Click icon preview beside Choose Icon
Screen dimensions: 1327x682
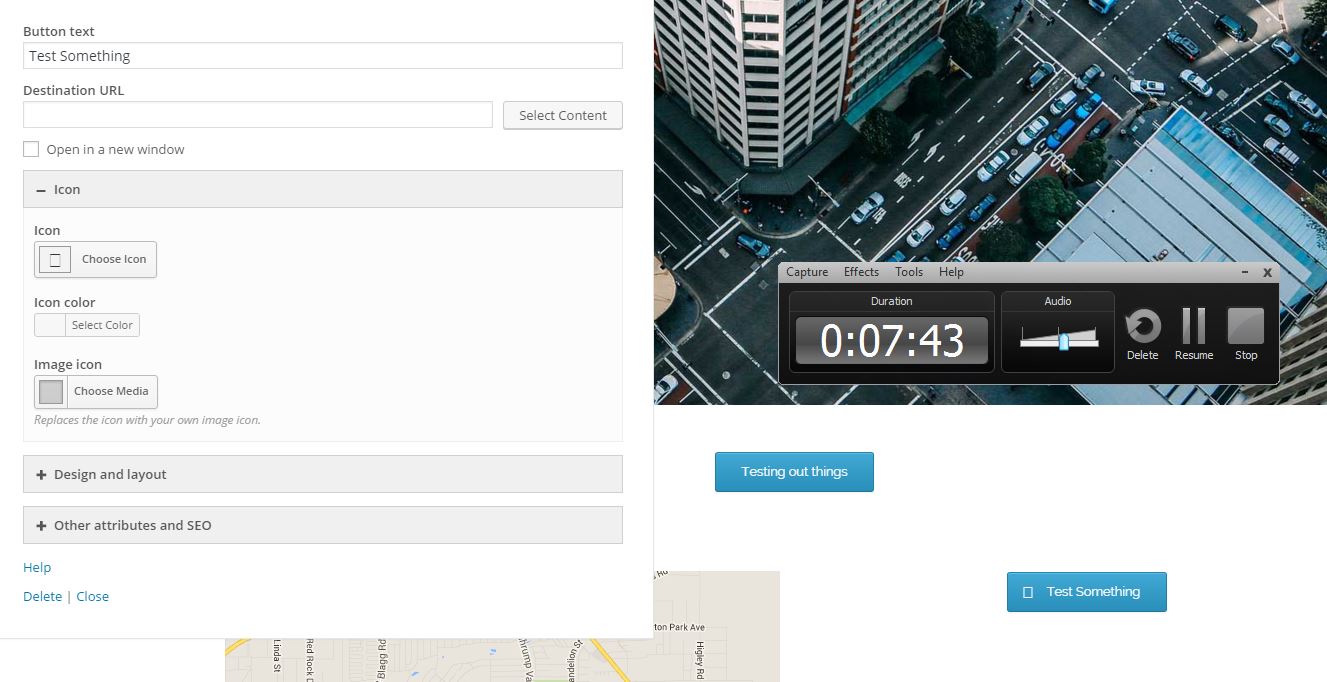(x=55, y=260)
